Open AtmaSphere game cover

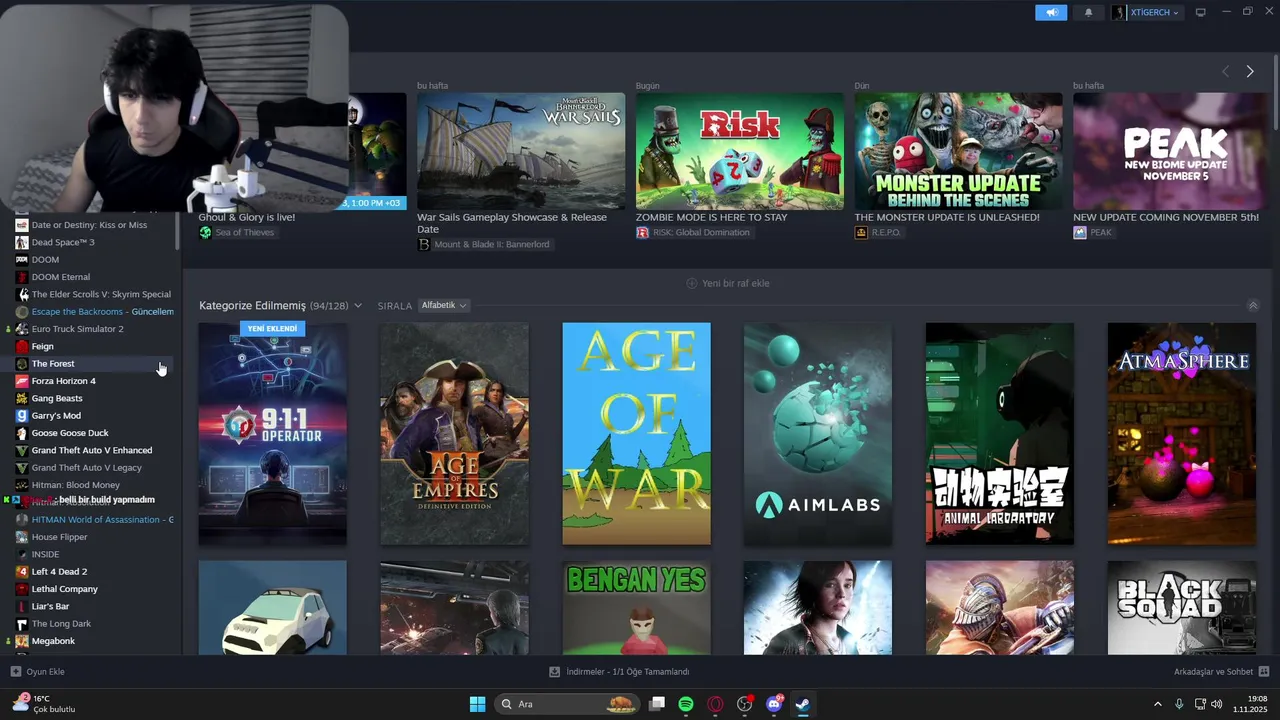pos(1182,434)
